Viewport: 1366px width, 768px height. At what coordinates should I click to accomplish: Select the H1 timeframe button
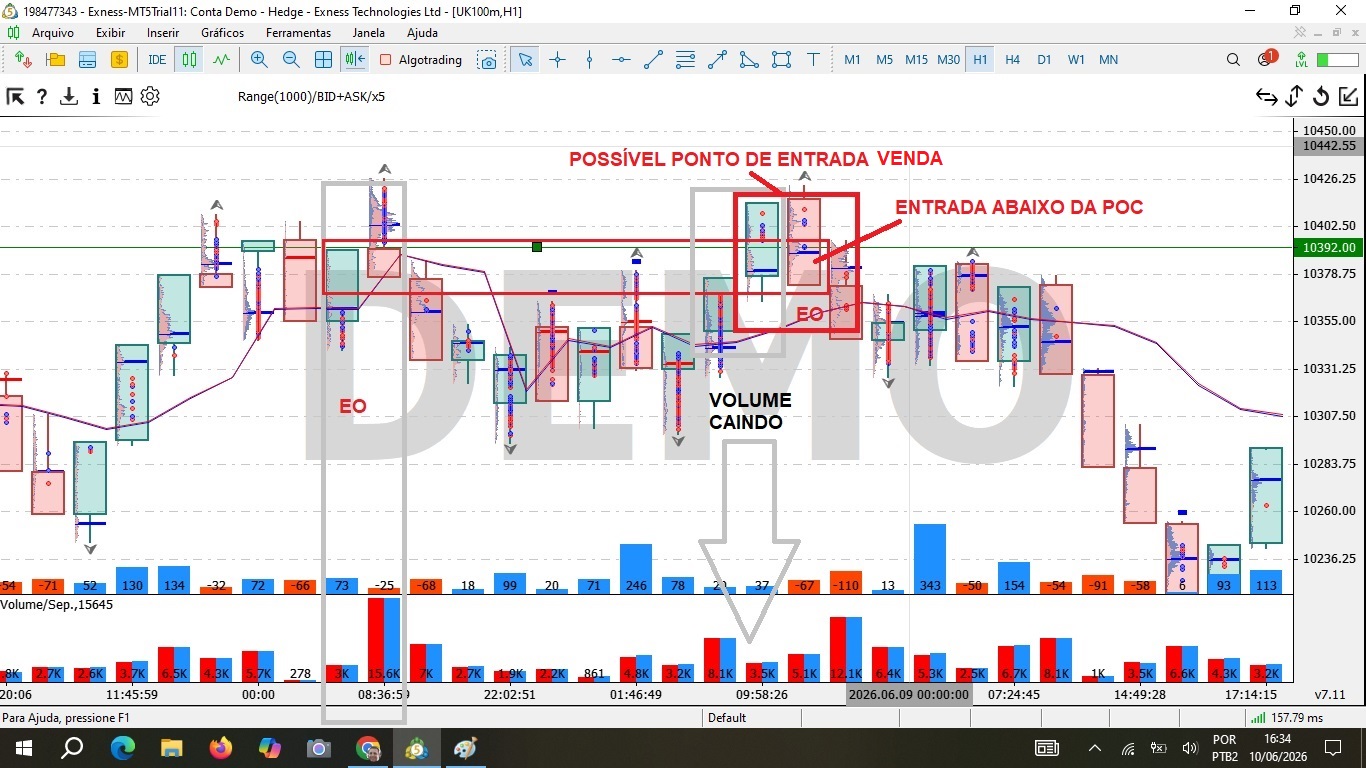tap(980, 60)
